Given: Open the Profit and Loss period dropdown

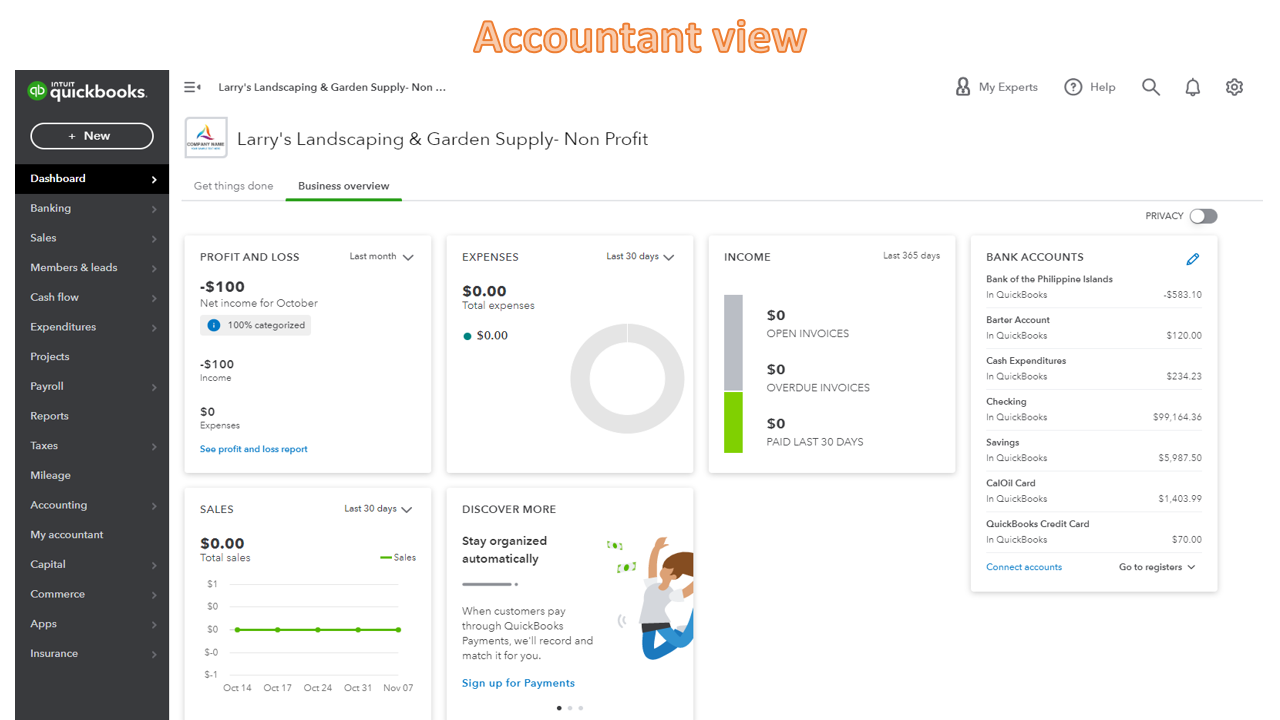Looking at the screenshot, I should point(381,256).
